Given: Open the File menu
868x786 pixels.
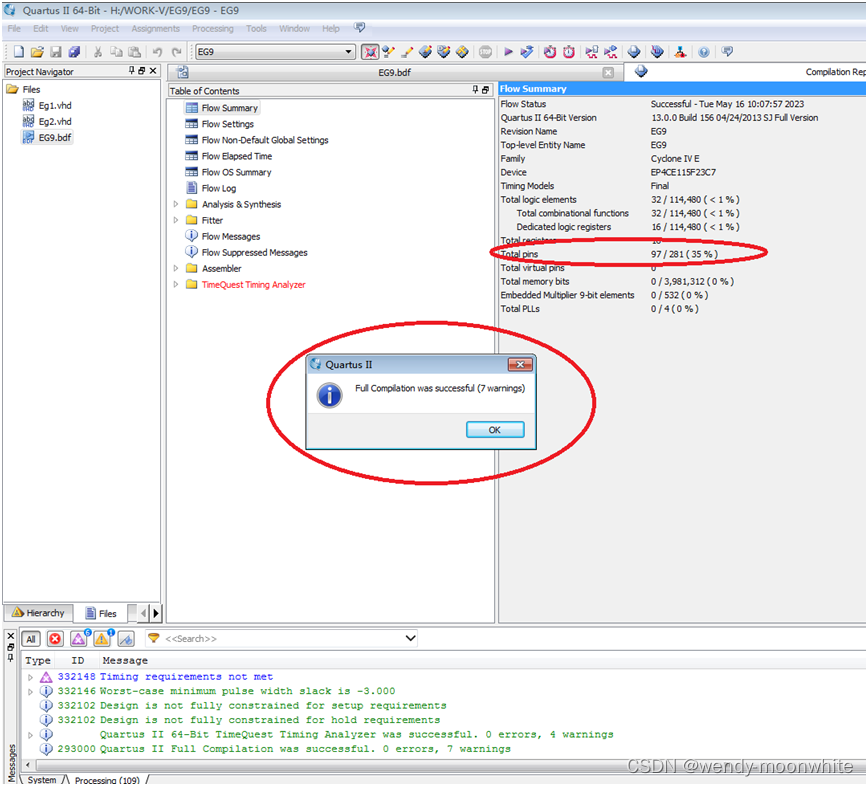Looking at the screenshot, I should click(14, 28).
